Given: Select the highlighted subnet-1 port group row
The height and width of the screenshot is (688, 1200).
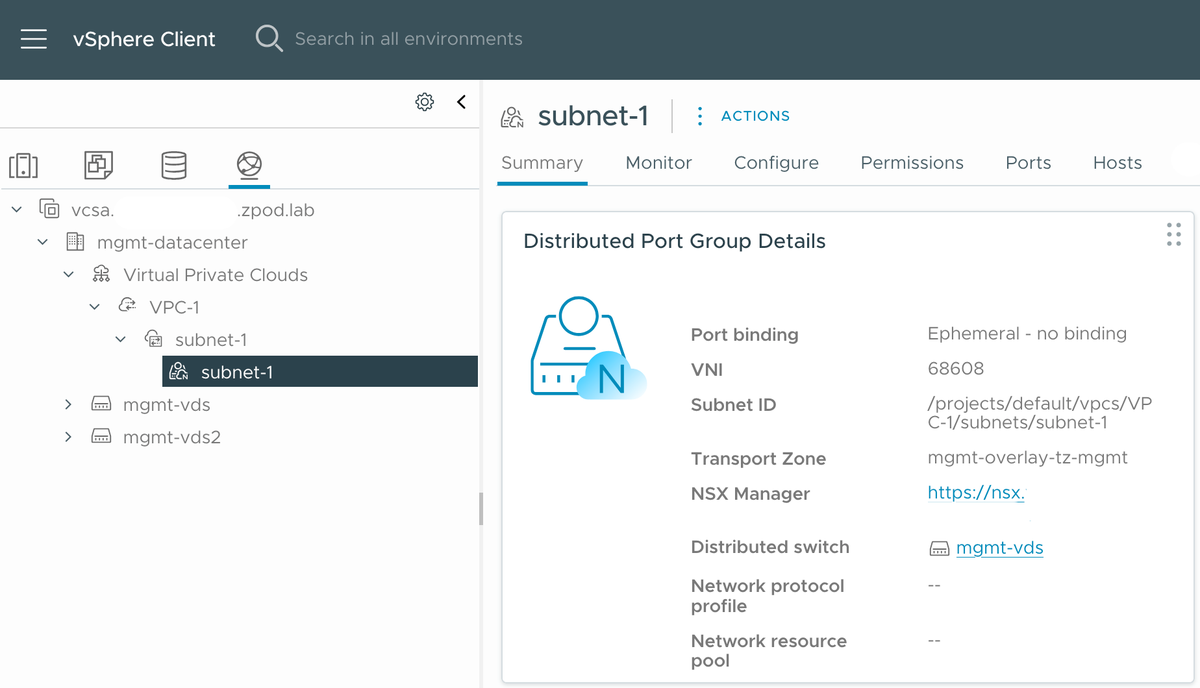Looking at the screenshot, I should pos(320,372).
